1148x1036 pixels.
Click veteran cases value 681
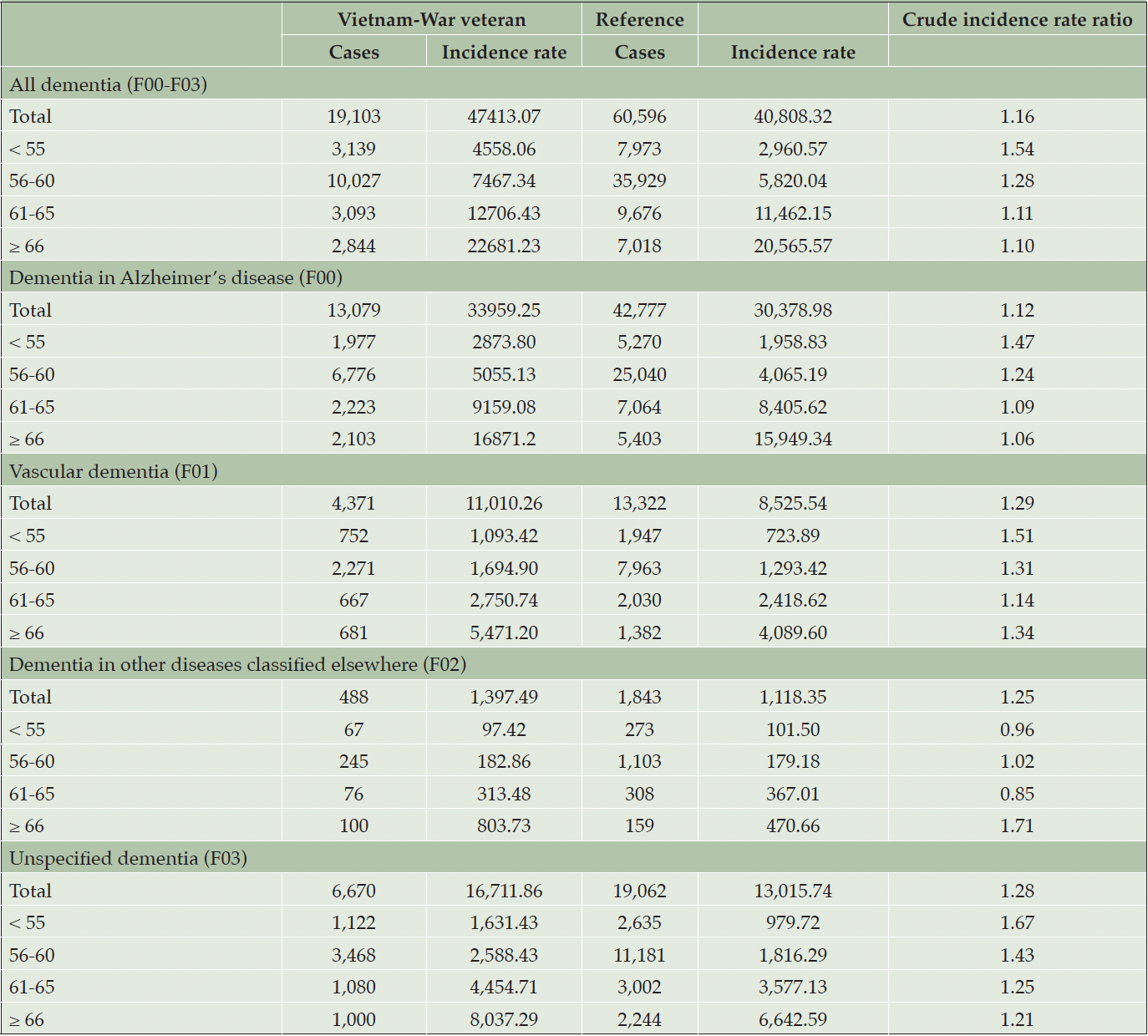click(353, 632)
